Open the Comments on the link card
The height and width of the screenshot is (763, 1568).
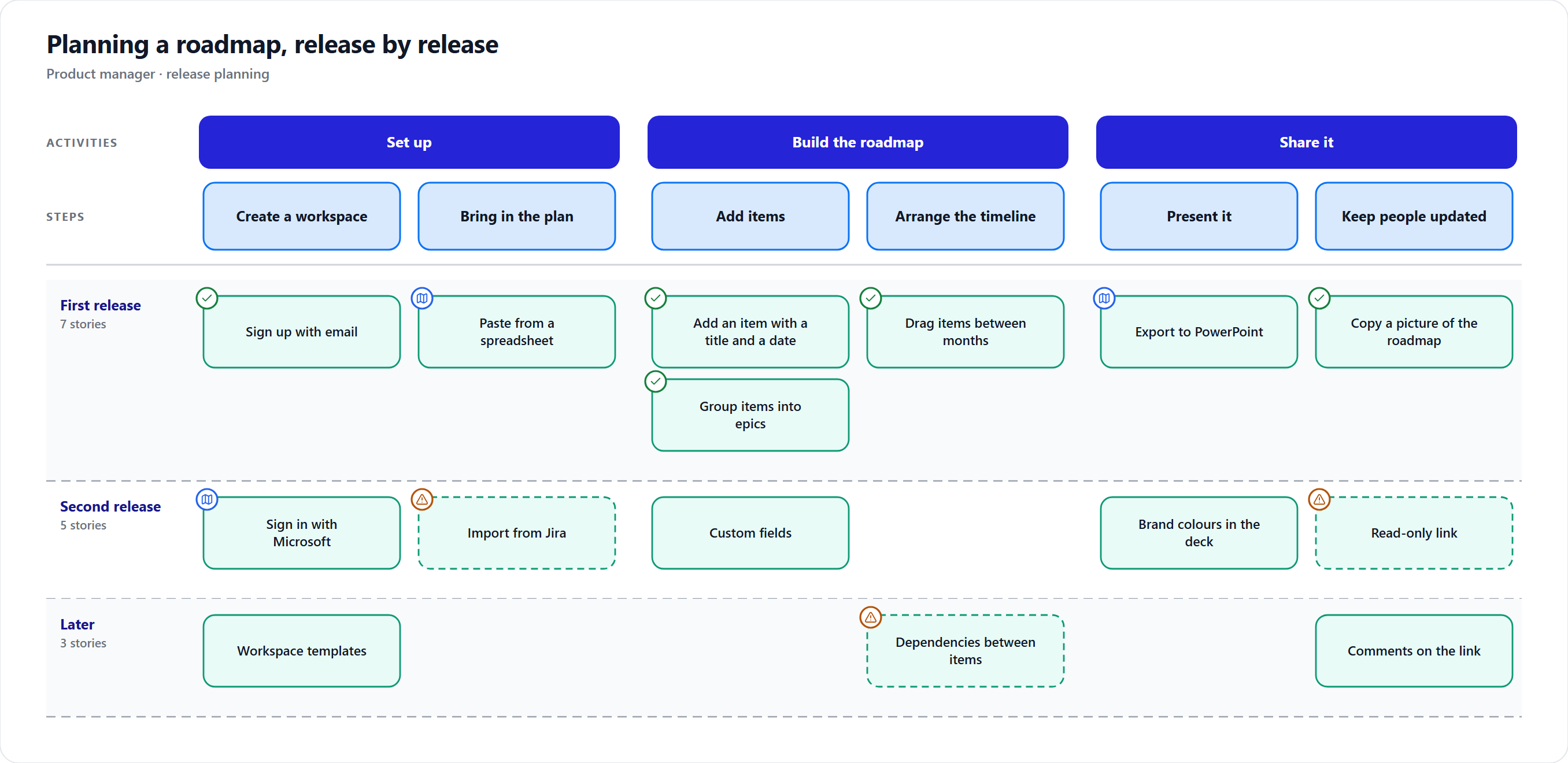click(1414, 651)
